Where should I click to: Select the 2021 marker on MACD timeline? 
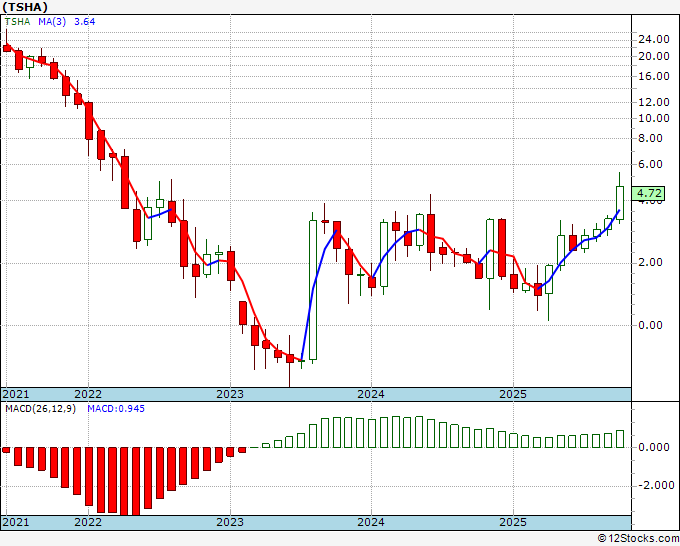(16, 522)
